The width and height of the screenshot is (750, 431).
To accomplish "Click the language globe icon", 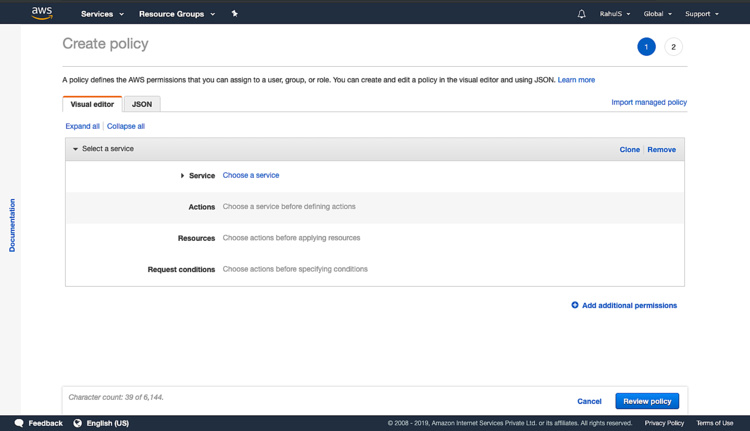I will [78, 423].
